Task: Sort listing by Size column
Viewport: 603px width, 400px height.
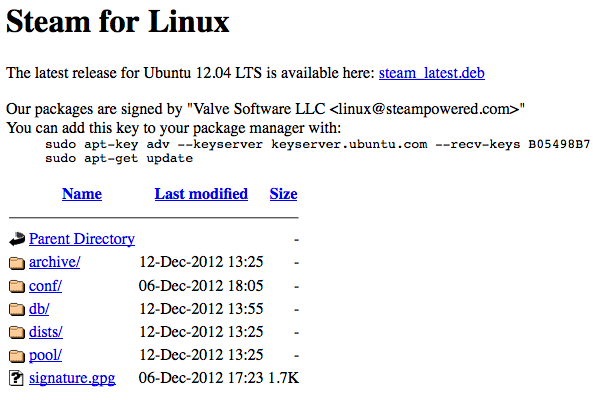Action: click(283, 194)
